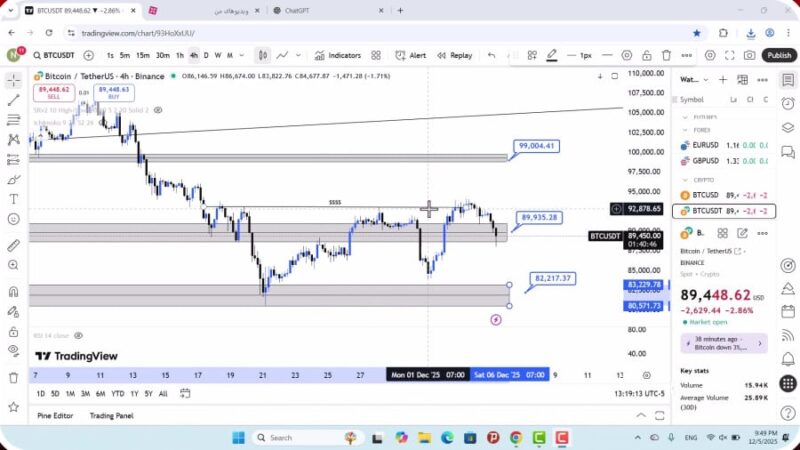Activate the Zoom In magnifier tool
Image resolution: width=800 pixels, height=450 pixels.
click(14, 268)
